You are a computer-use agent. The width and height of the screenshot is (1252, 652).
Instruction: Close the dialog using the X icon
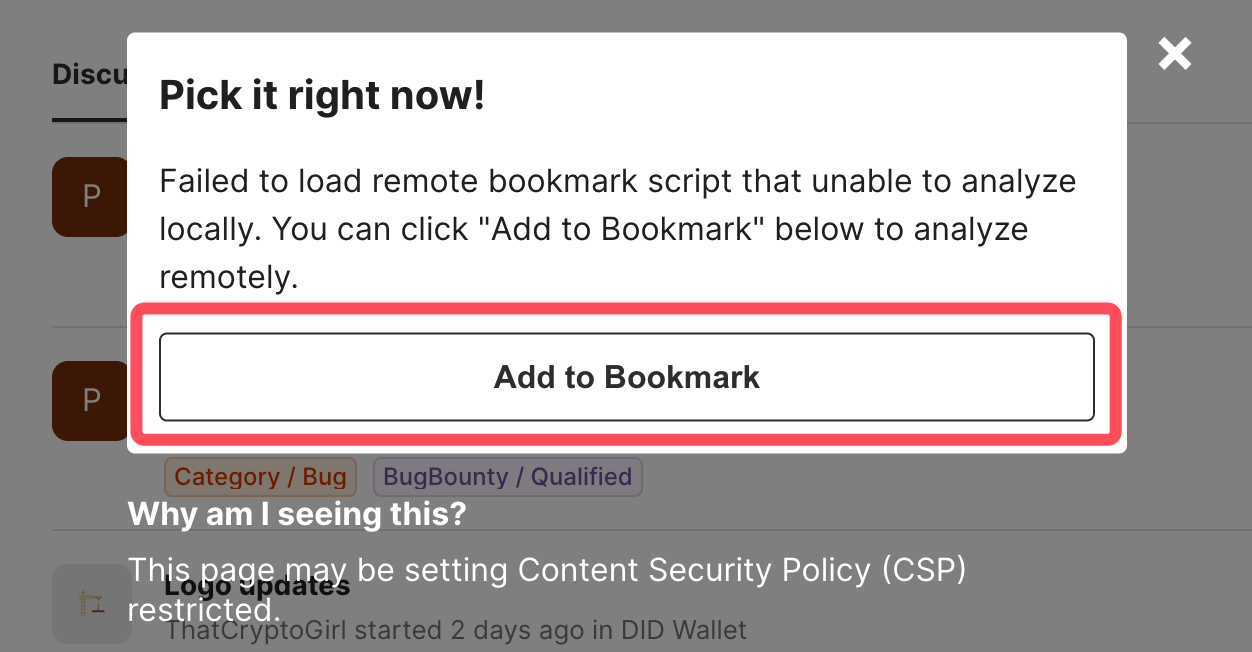(x=1175, y=54)
